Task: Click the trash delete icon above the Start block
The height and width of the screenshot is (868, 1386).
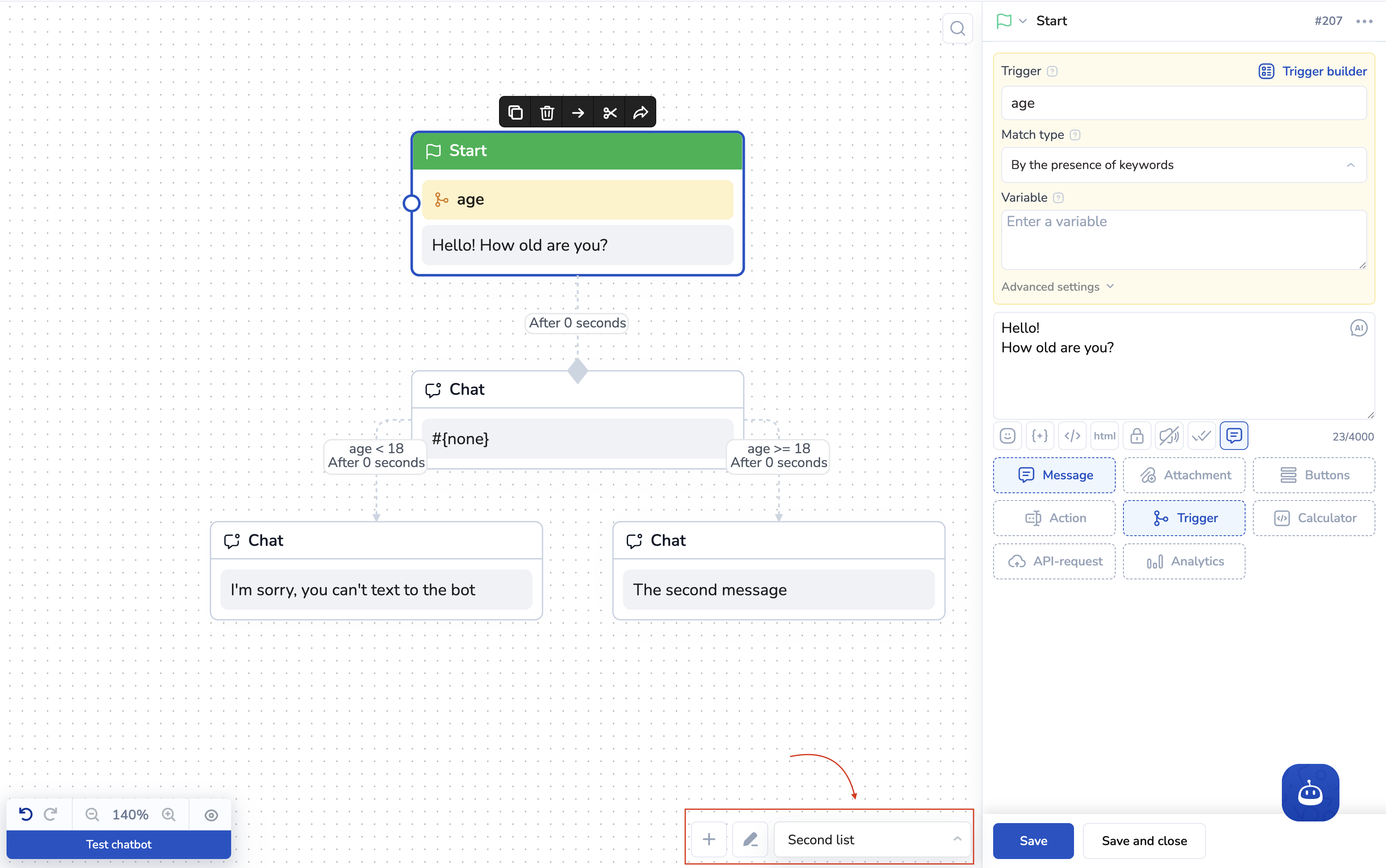Action: [x=546, y=113]
